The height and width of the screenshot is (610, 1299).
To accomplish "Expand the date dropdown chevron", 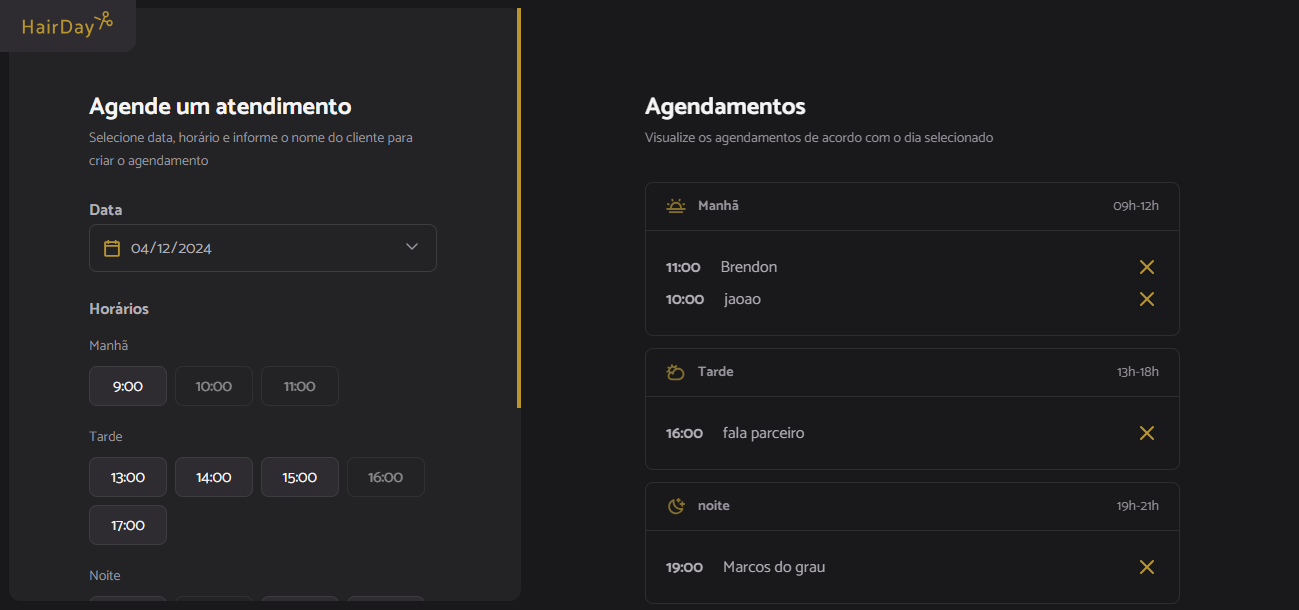I will pos(412,247).
